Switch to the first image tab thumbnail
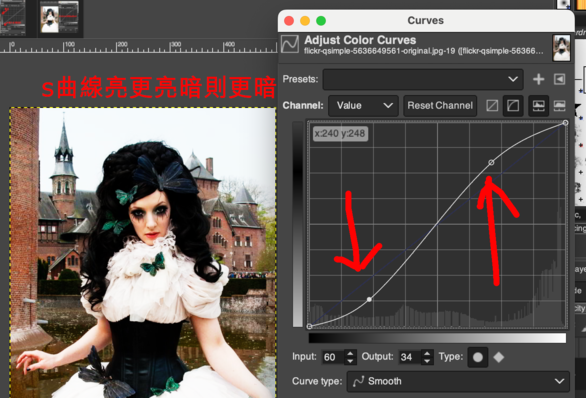Viewport: 586px width, 398px height. click(13, 18)
